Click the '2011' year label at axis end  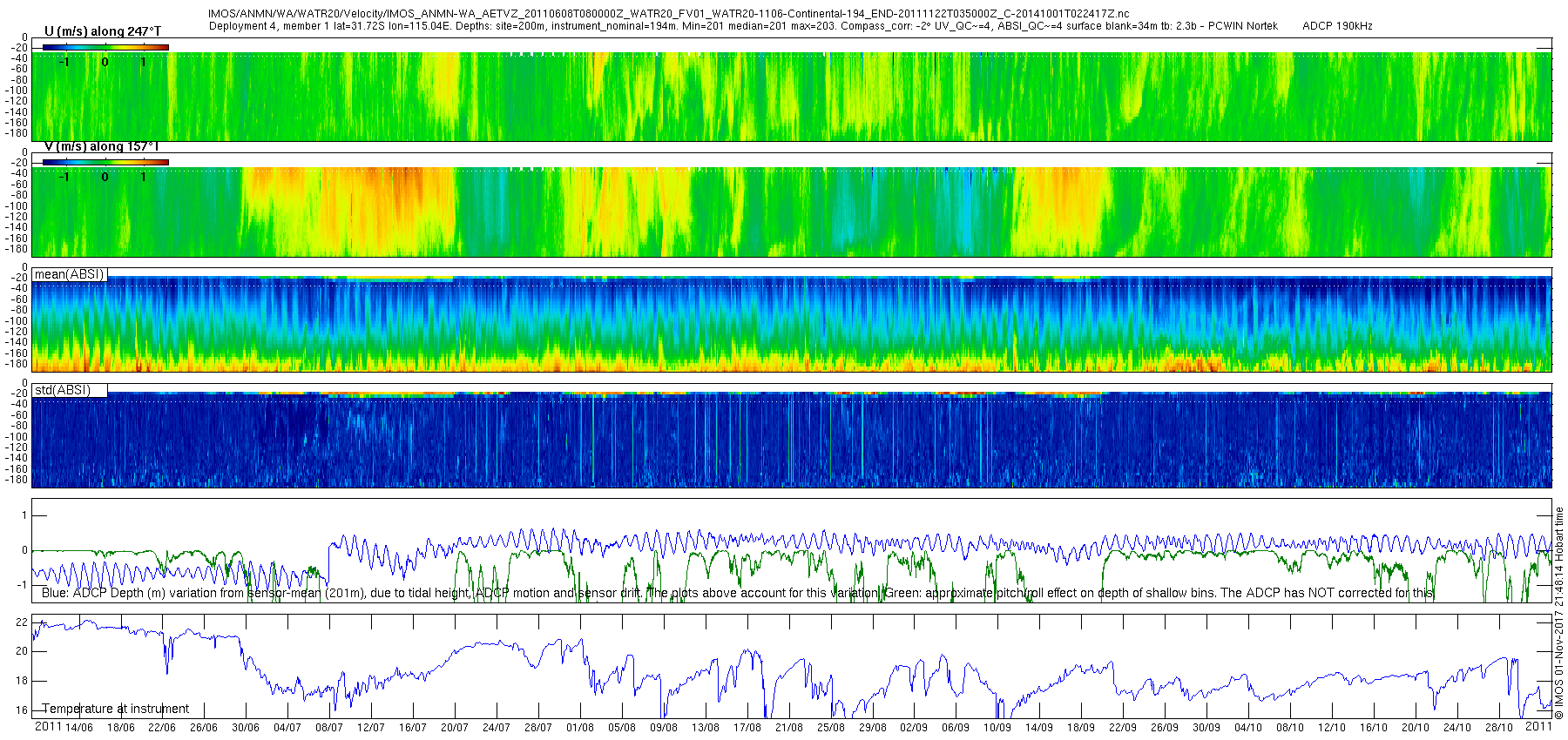point(1538,726)
